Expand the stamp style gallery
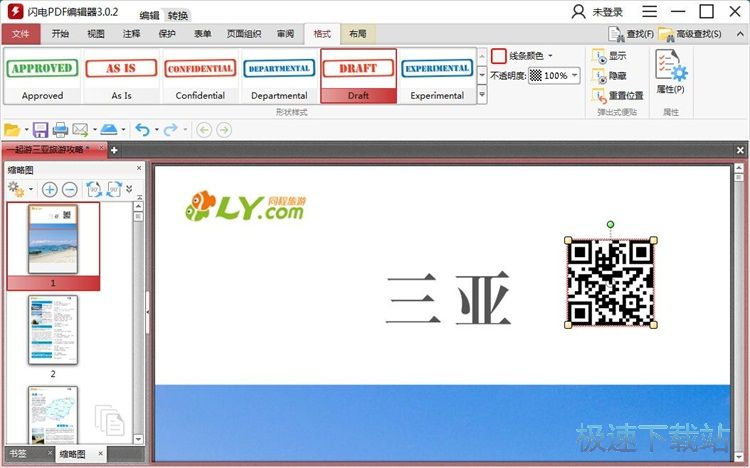The width and height of the screenshot is (750, 468). (482, 94)
